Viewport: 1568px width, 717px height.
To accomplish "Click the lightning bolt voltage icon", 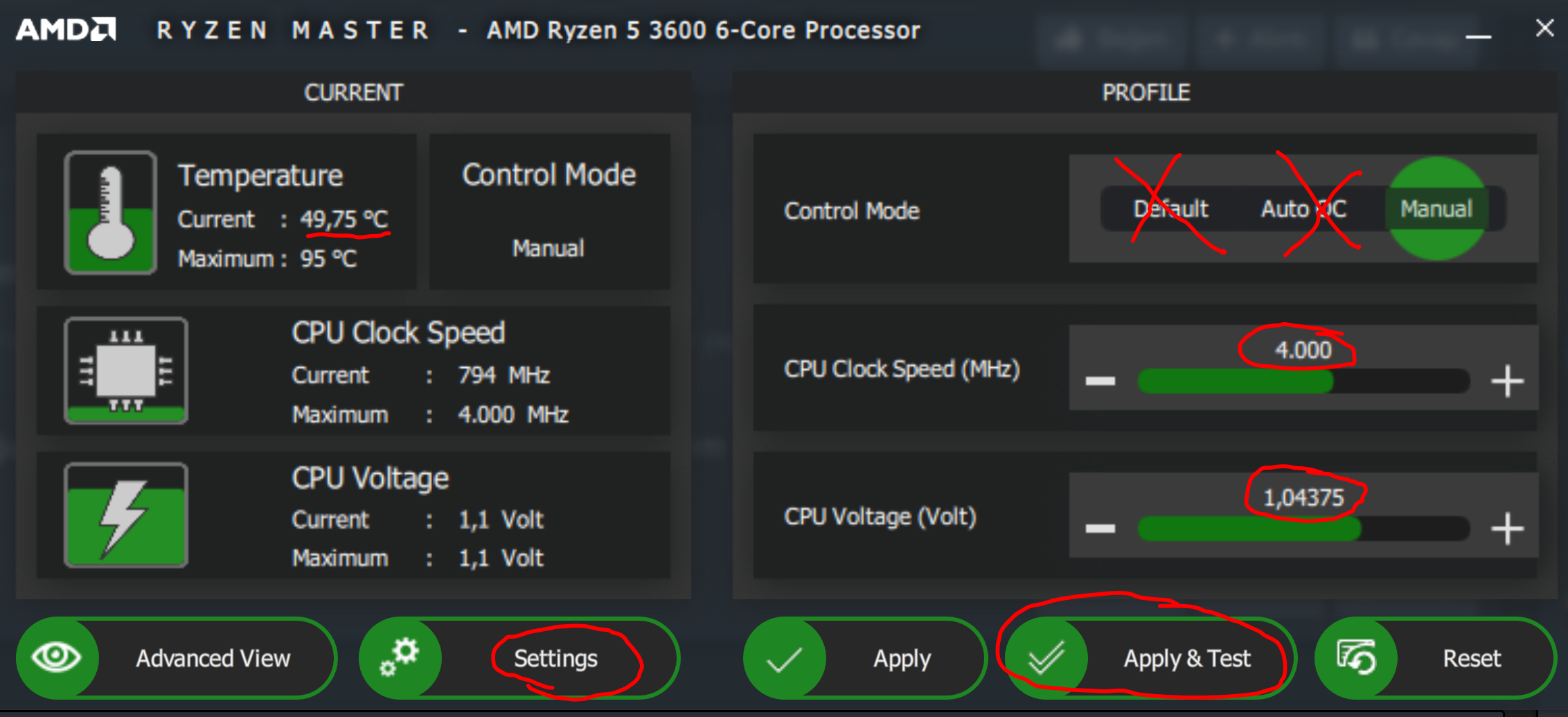I will [x=126, y=515].
